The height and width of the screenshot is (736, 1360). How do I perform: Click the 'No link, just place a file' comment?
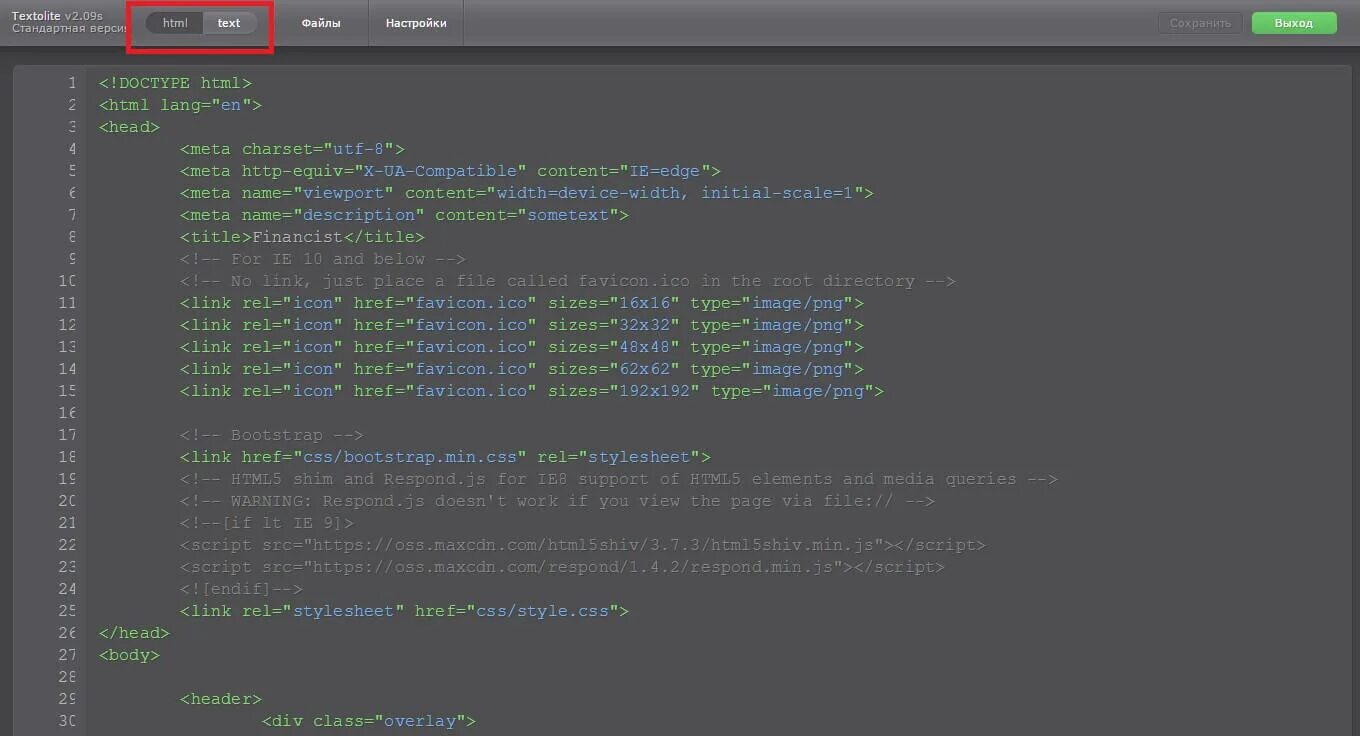(568, 281)
